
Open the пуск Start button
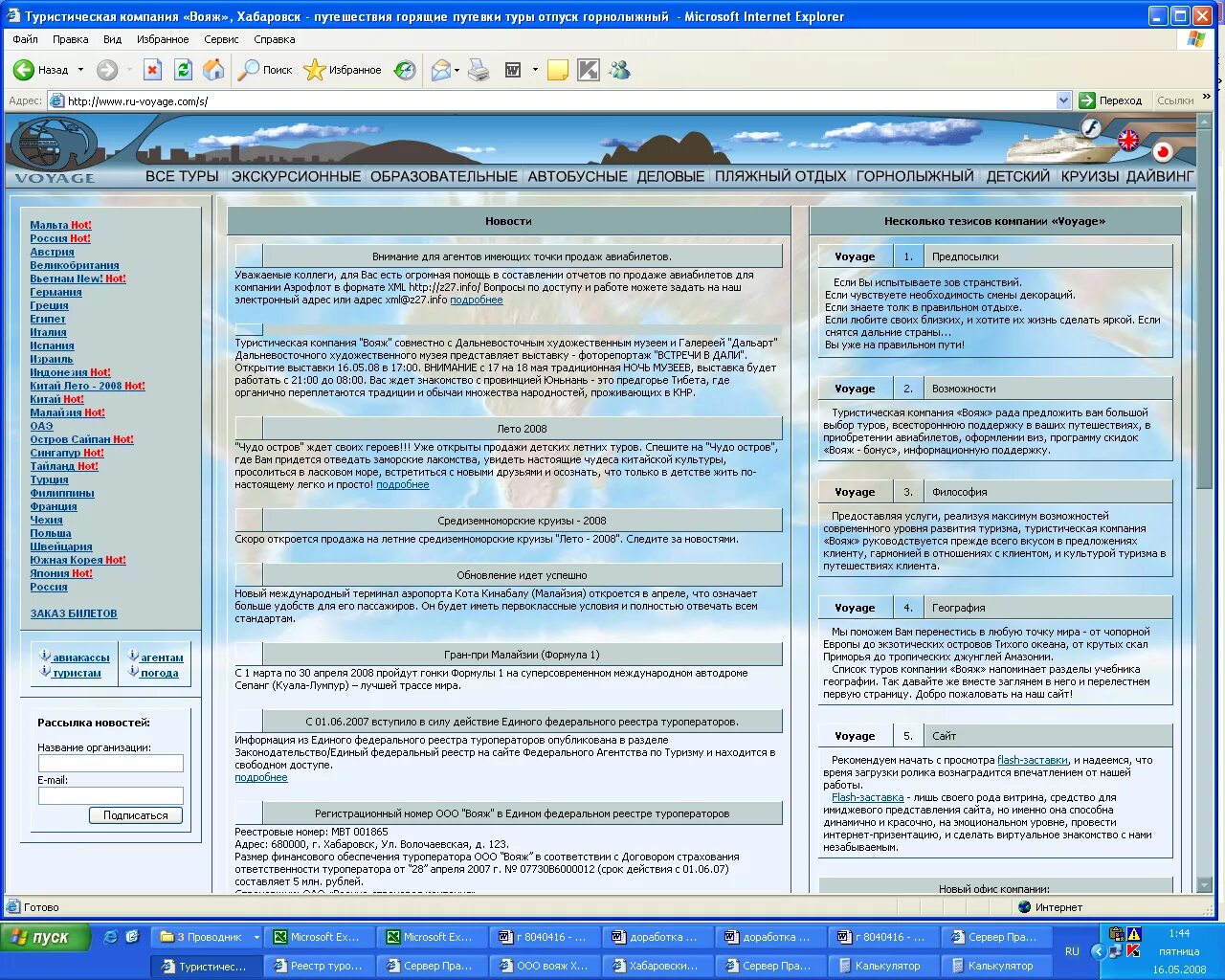click(x=46, y=937)
